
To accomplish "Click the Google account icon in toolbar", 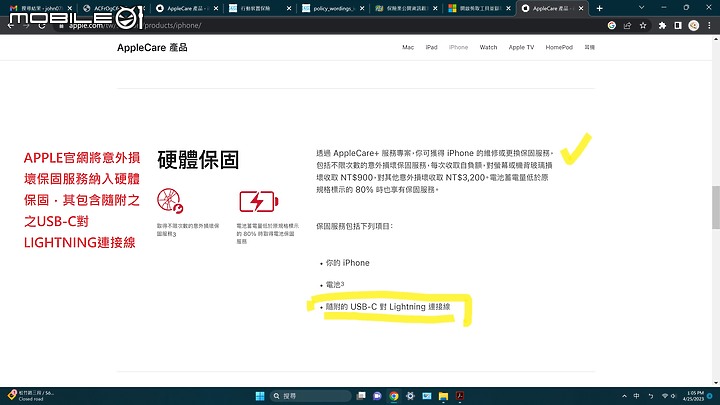I will pyautogui.click(x=612, y=26).
